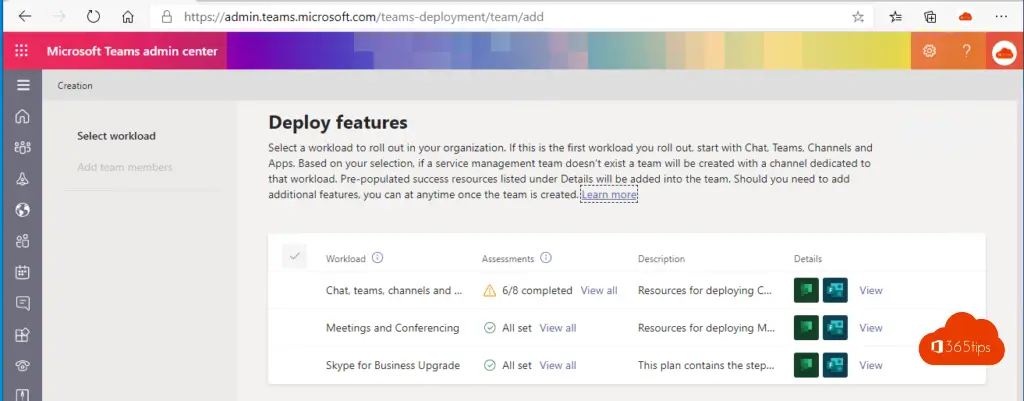Viewport: 1024px width, 401px height.
Task: Click View details for Skype for Business Upgrade
Action: pyautogui.click(x=870, y=365)
